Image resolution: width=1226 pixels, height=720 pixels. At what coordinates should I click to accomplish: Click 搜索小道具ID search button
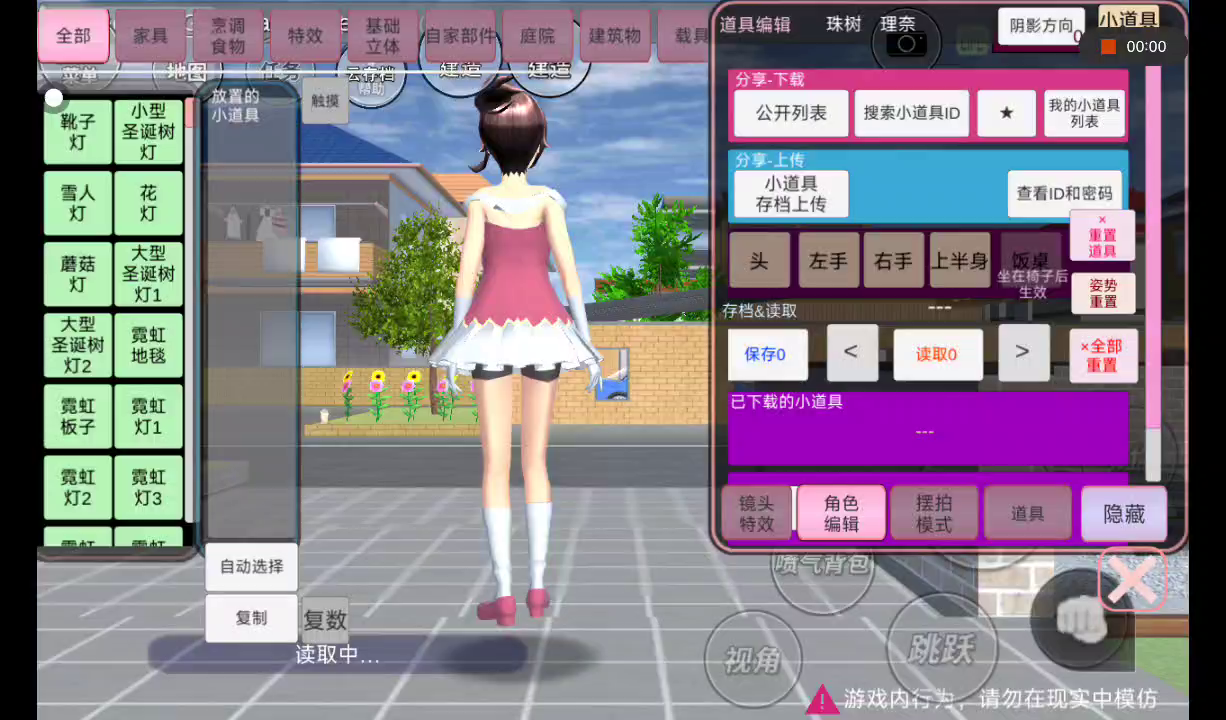(911, 113)
